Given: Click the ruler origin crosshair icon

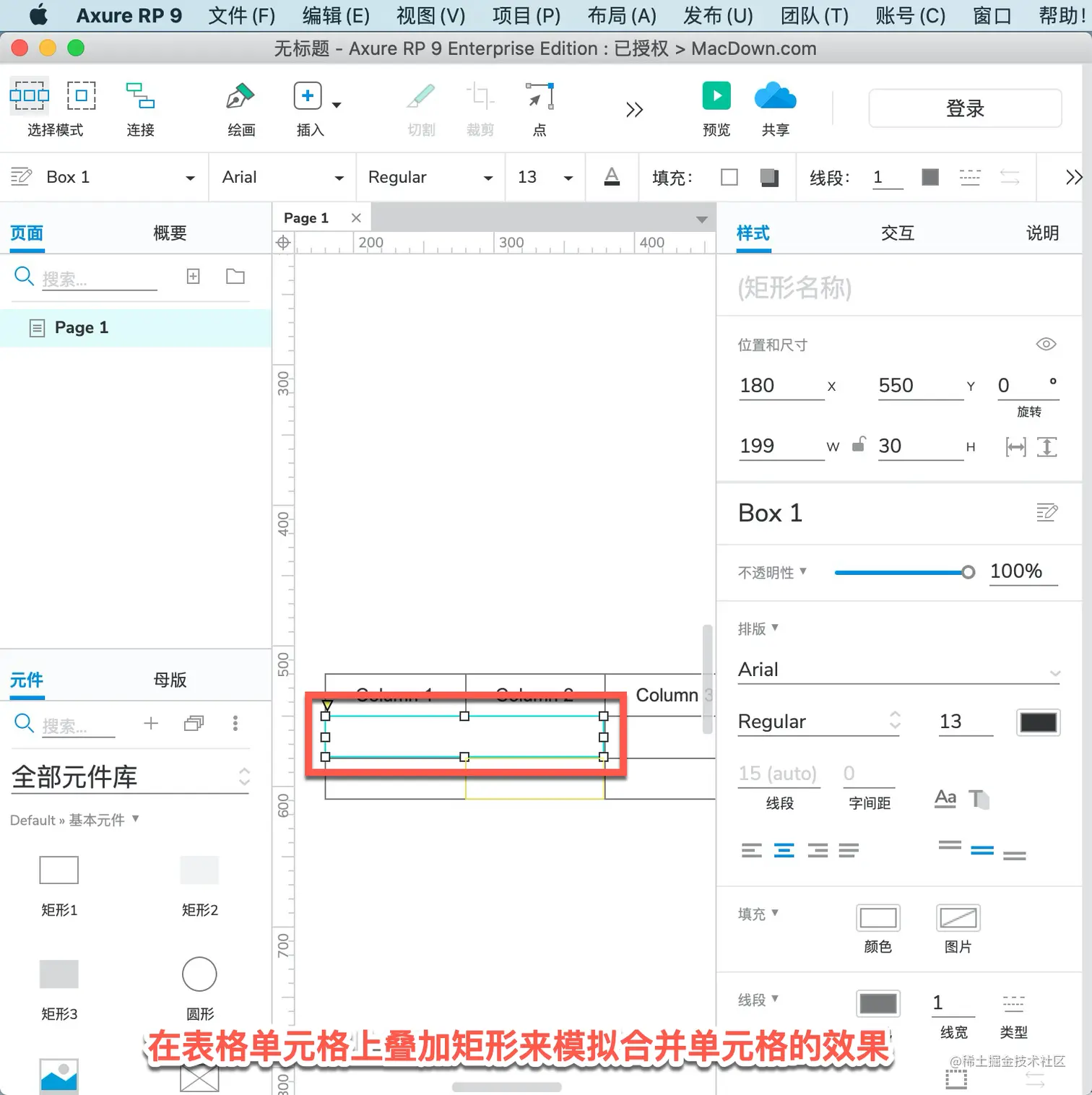Looking at the screenshot, I should point(283,243).
